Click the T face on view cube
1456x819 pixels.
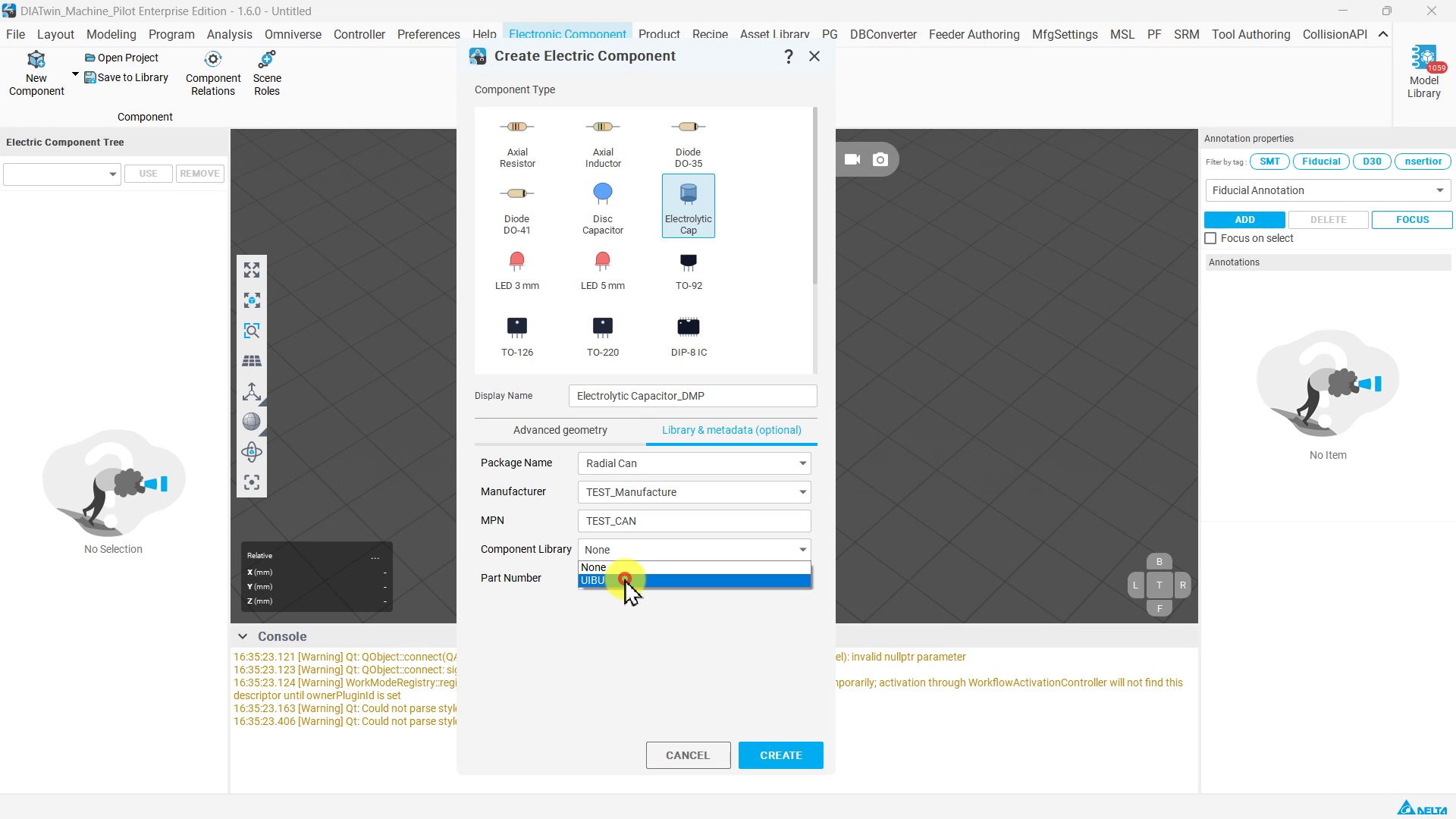(x=1159, y=585)
